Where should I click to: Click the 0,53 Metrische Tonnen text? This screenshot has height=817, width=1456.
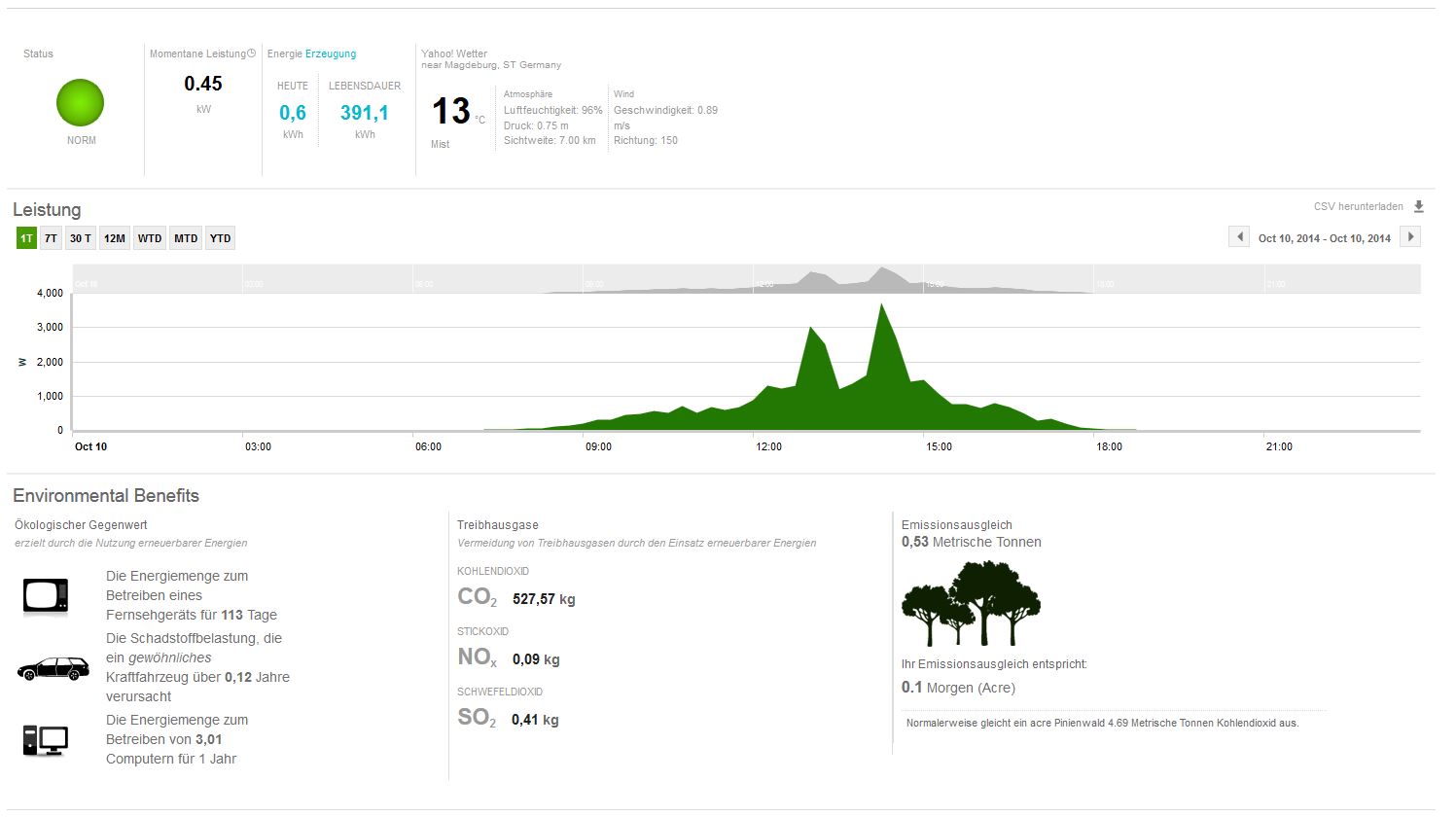pos(972,542)
